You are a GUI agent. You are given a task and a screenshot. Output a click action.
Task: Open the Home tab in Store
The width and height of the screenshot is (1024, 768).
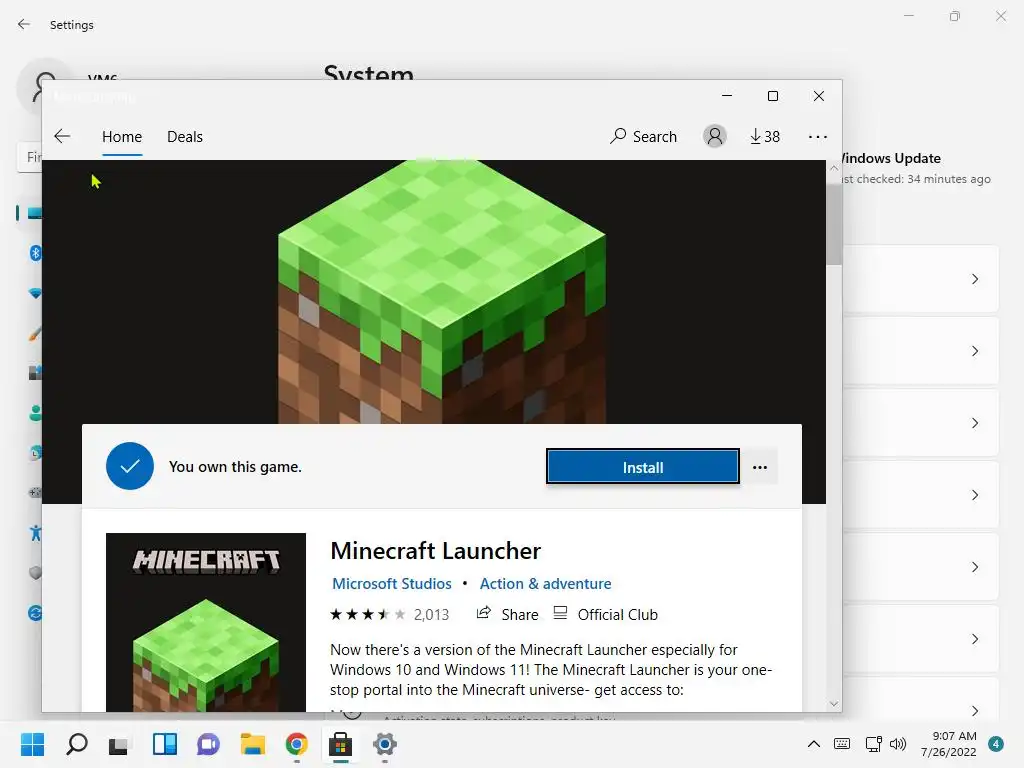click(121, 136)
